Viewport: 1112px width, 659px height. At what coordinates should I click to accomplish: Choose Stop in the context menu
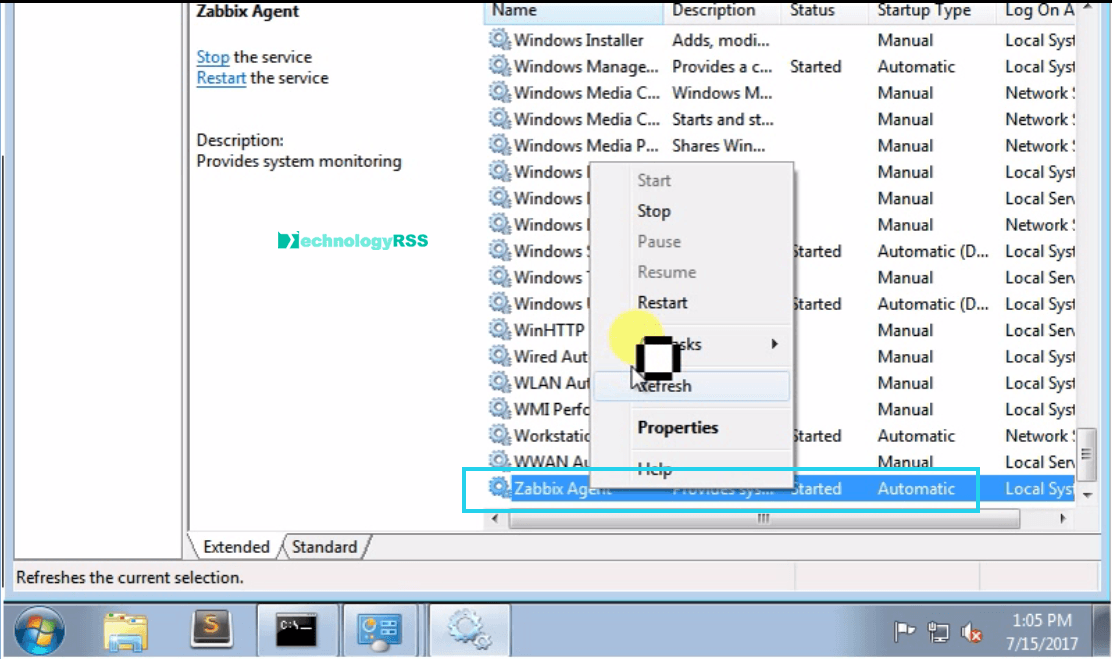tap(654, 211)
